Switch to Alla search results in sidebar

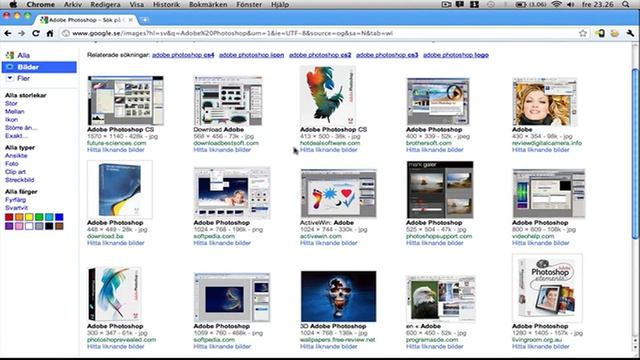point(24,55)
